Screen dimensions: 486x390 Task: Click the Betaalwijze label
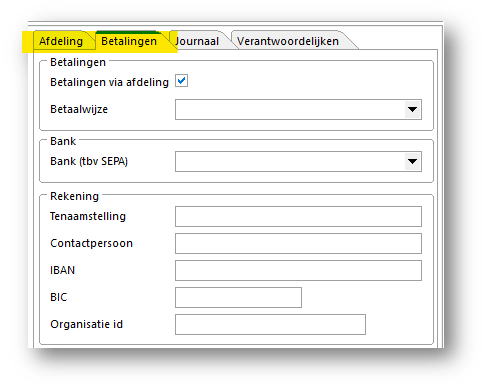pos(79,109)
